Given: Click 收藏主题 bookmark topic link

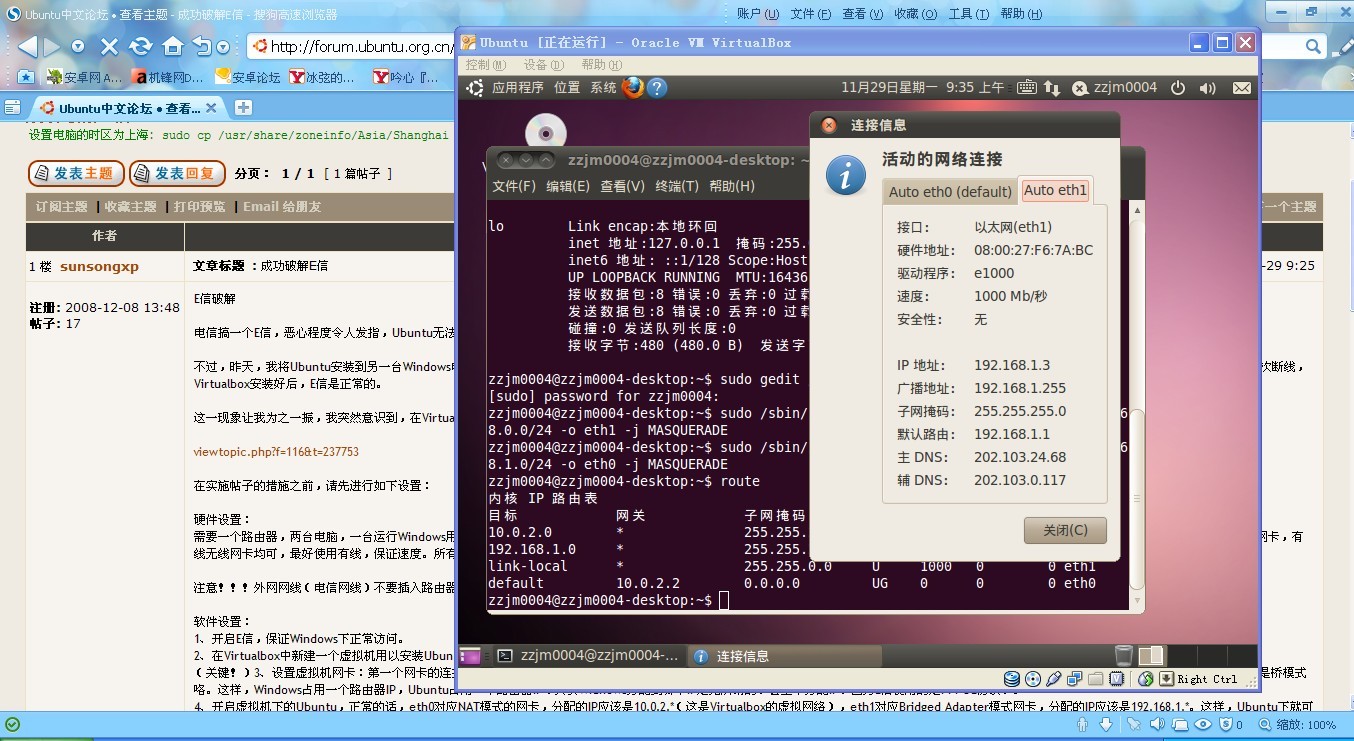Looking at the screenshot, I should pyautogui.click(x=131, y=207).
